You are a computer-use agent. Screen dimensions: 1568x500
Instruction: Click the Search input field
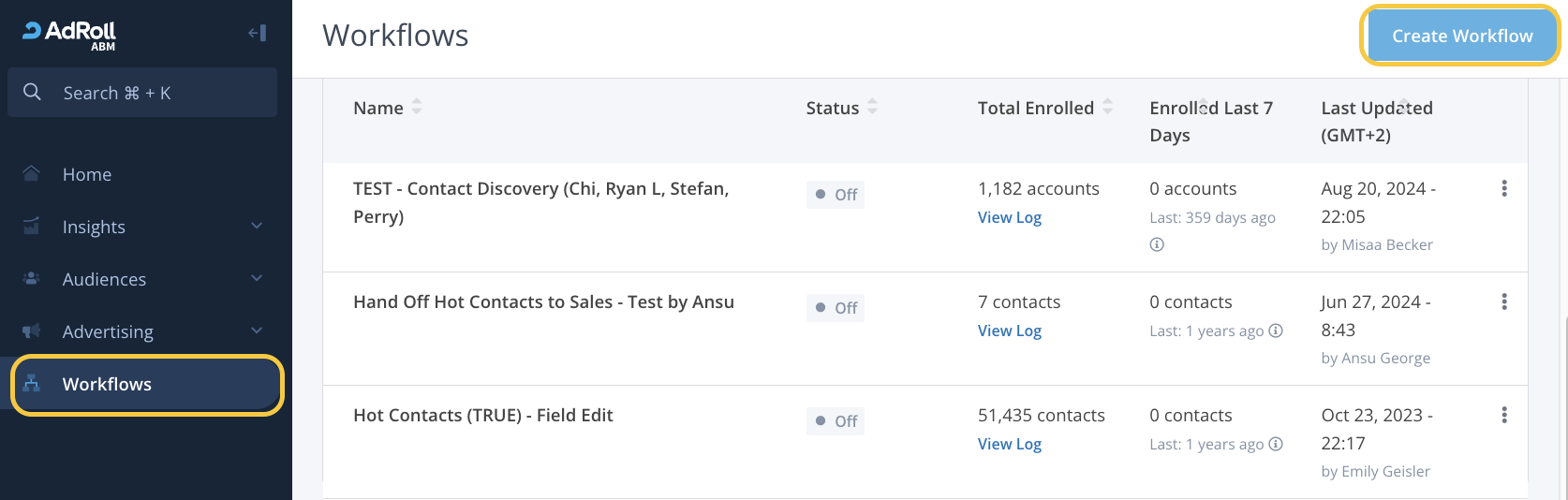pos(159,93)
